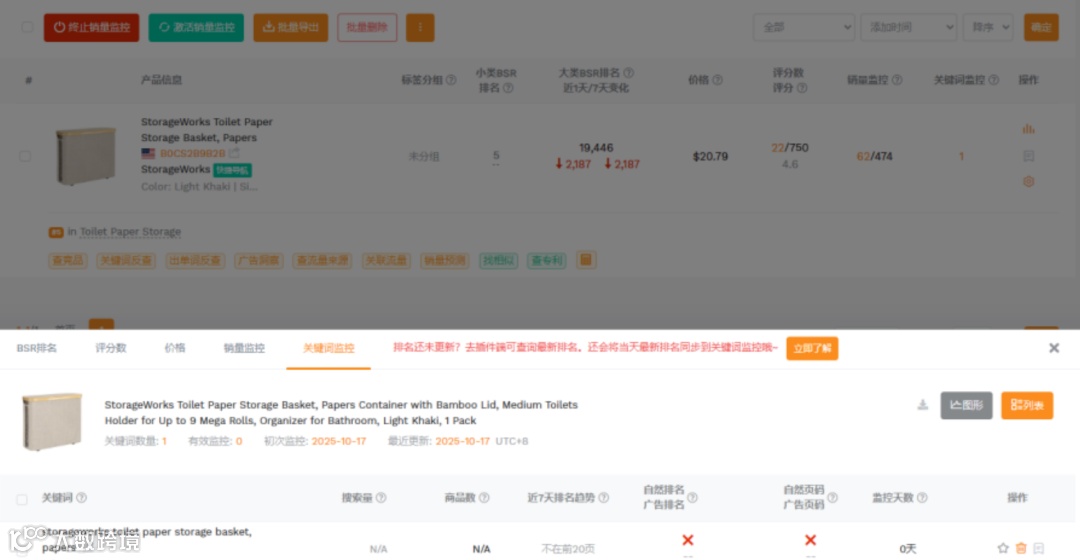Show help tooltip for 关键词监控 column header
This screenshot has width=1080, height=560.
click(x=994, y=80)
